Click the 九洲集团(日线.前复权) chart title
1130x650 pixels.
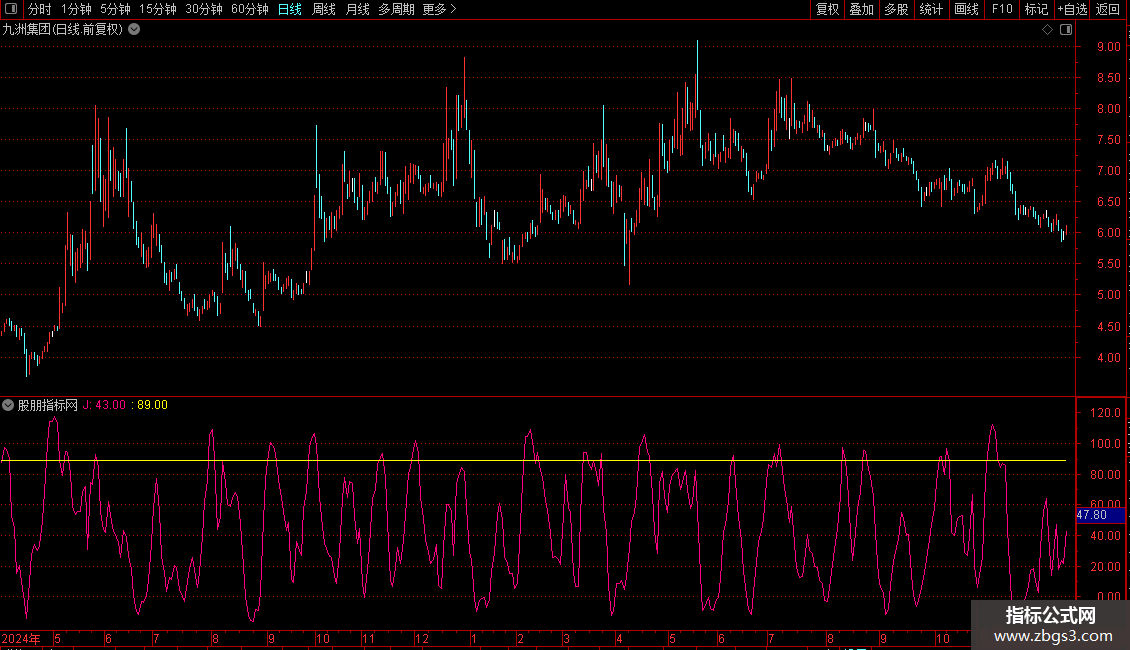[x=63, y=30]
